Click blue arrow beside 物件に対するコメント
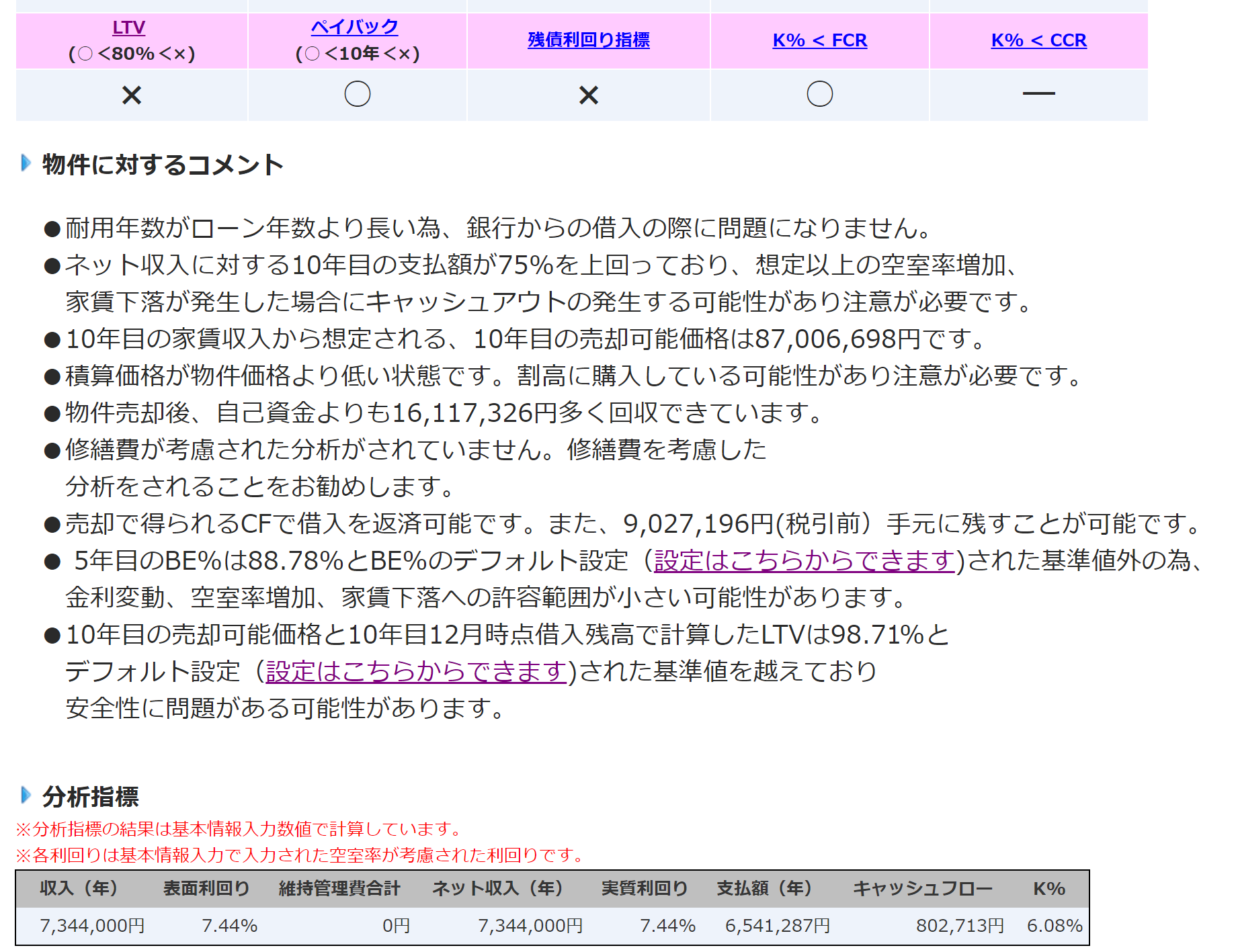 click(26, 163)
